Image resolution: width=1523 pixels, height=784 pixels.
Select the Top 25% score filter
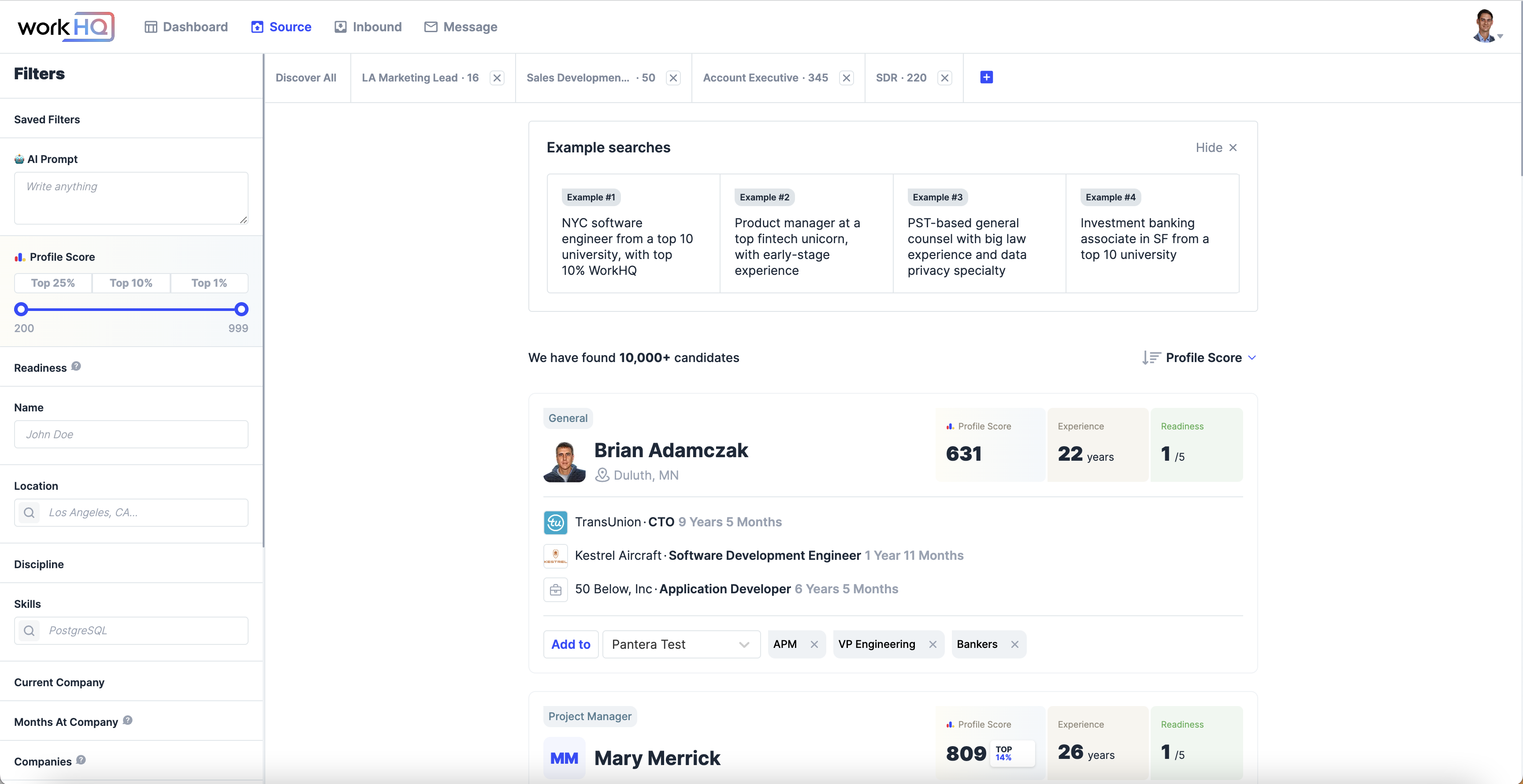click(x=53, y=283)
